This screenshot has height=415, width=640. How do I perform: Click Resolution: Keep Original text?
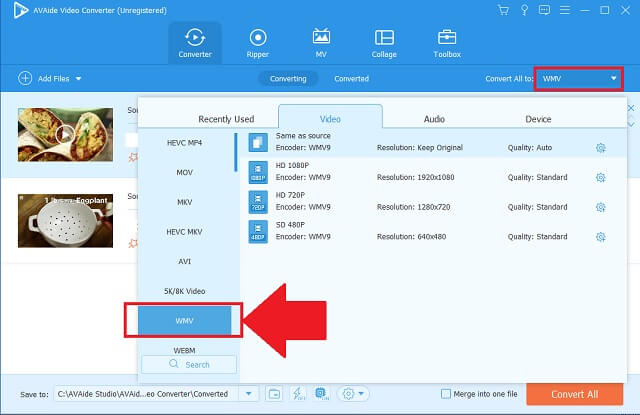(x=420, y=148)
